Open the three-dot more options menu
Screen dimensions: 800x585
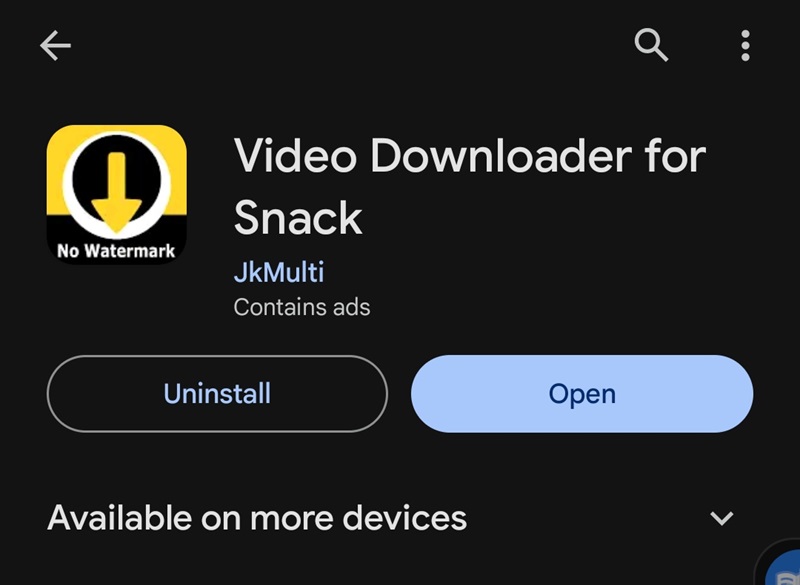pyautogui.click(x=745, y=45)
